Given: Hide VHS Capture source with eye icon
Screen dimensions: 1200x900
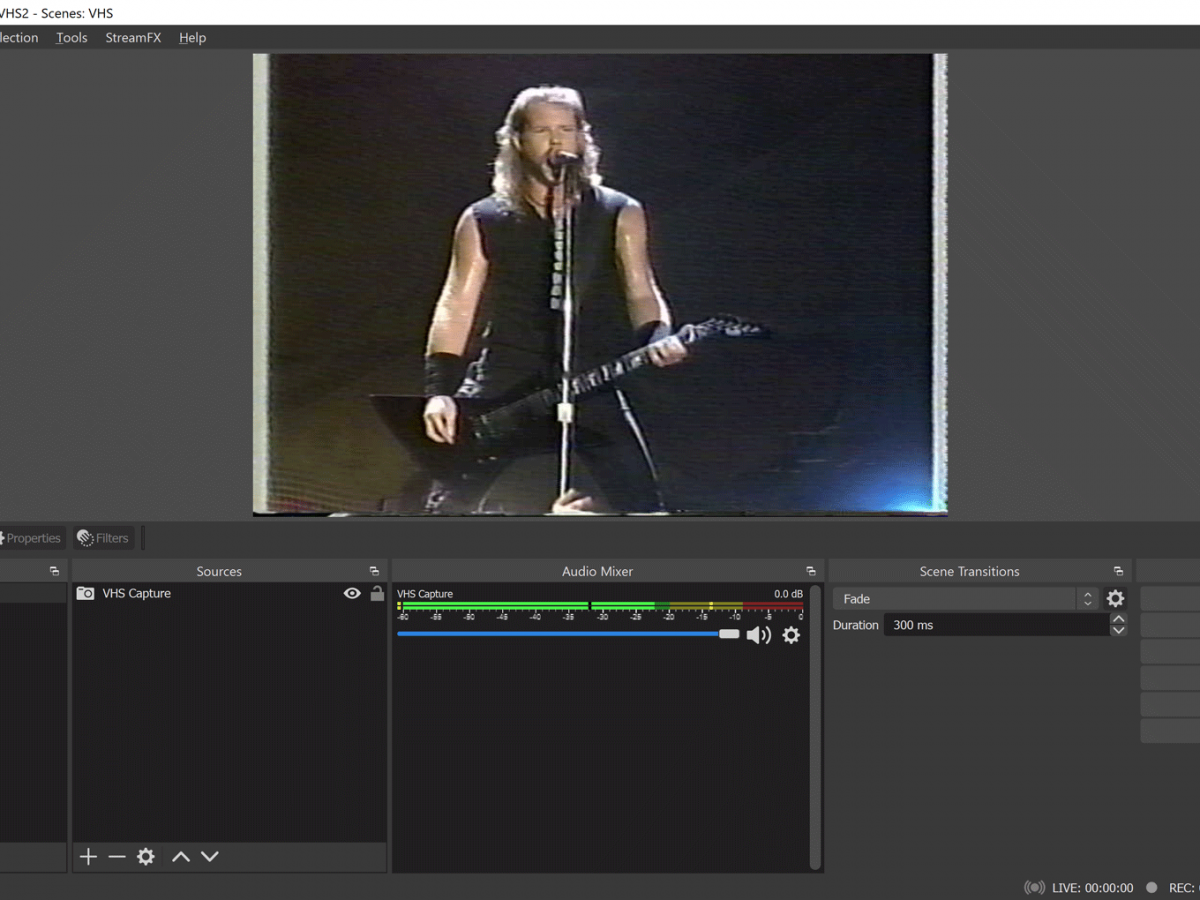Looking at the screenshot, I should click(352, 593).
